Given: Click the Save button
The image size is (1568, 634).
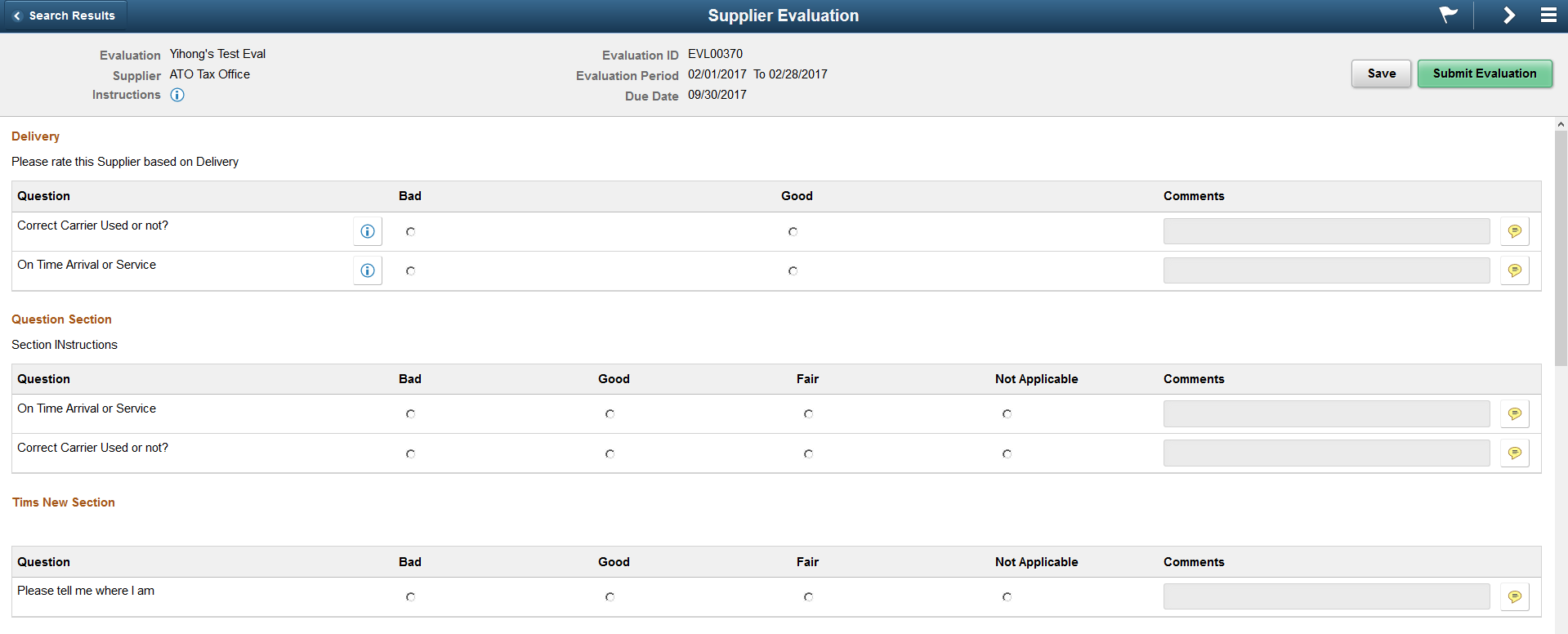Looking at the screenshot, I should [x=1380, y=73].
